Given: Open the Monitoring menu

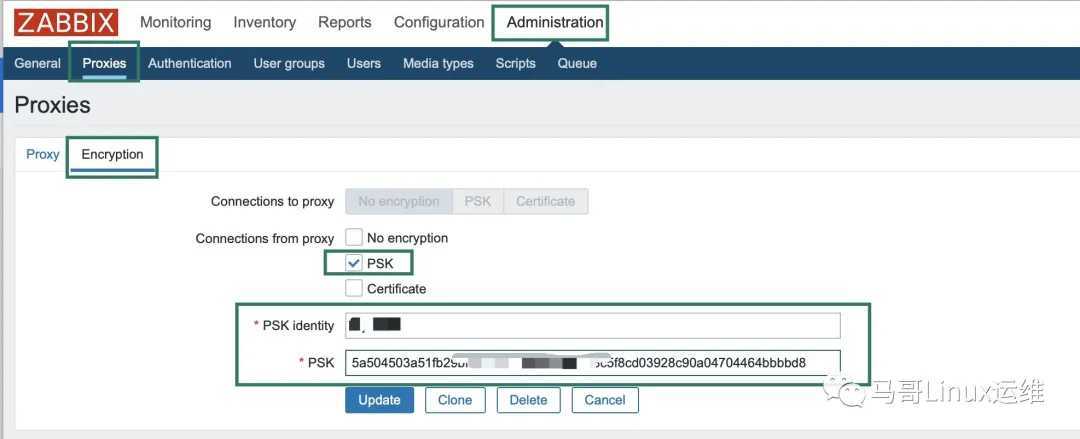Looking at the screenshot, I should click(x=175, y=22).
